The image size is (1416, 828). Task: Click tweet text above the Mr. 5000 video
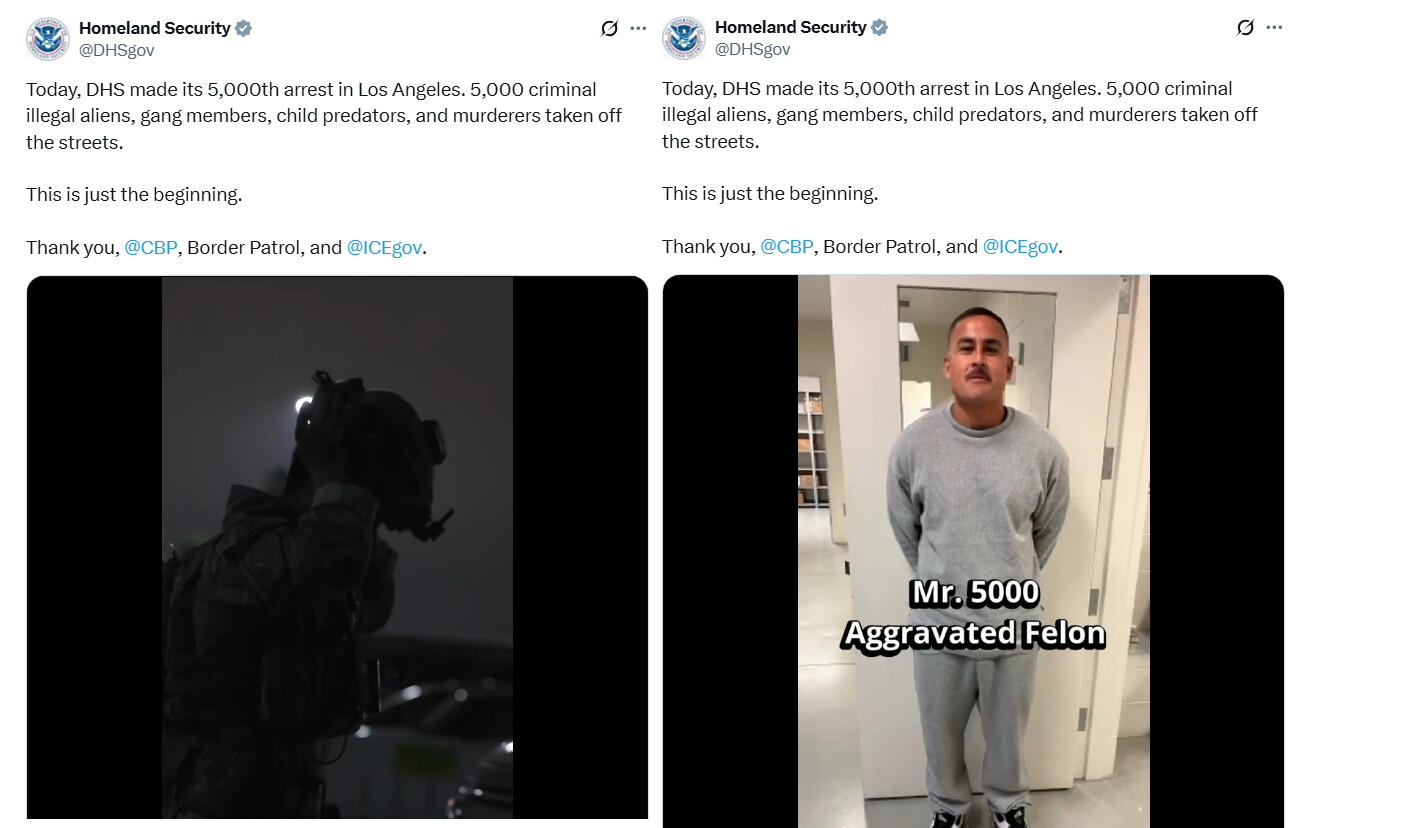click(961, 167)
